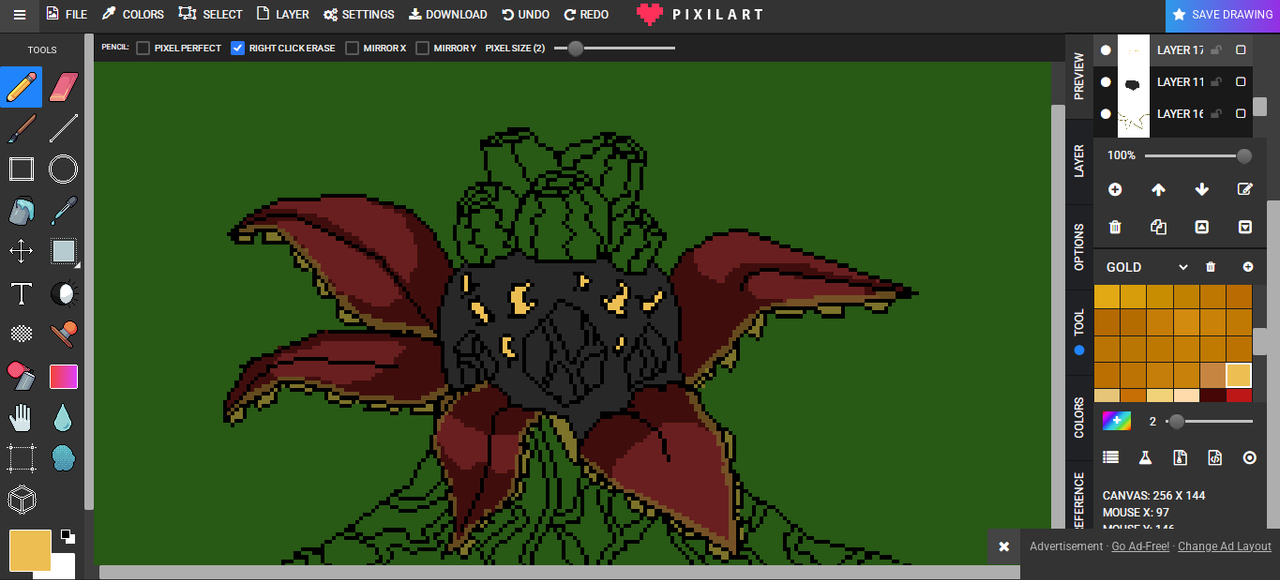The height and width of the screenshot is (580, 1280).
Task: Hide Layer 11 using its visibility dot
Action: pyautogui.click(x=1106, y=82)
